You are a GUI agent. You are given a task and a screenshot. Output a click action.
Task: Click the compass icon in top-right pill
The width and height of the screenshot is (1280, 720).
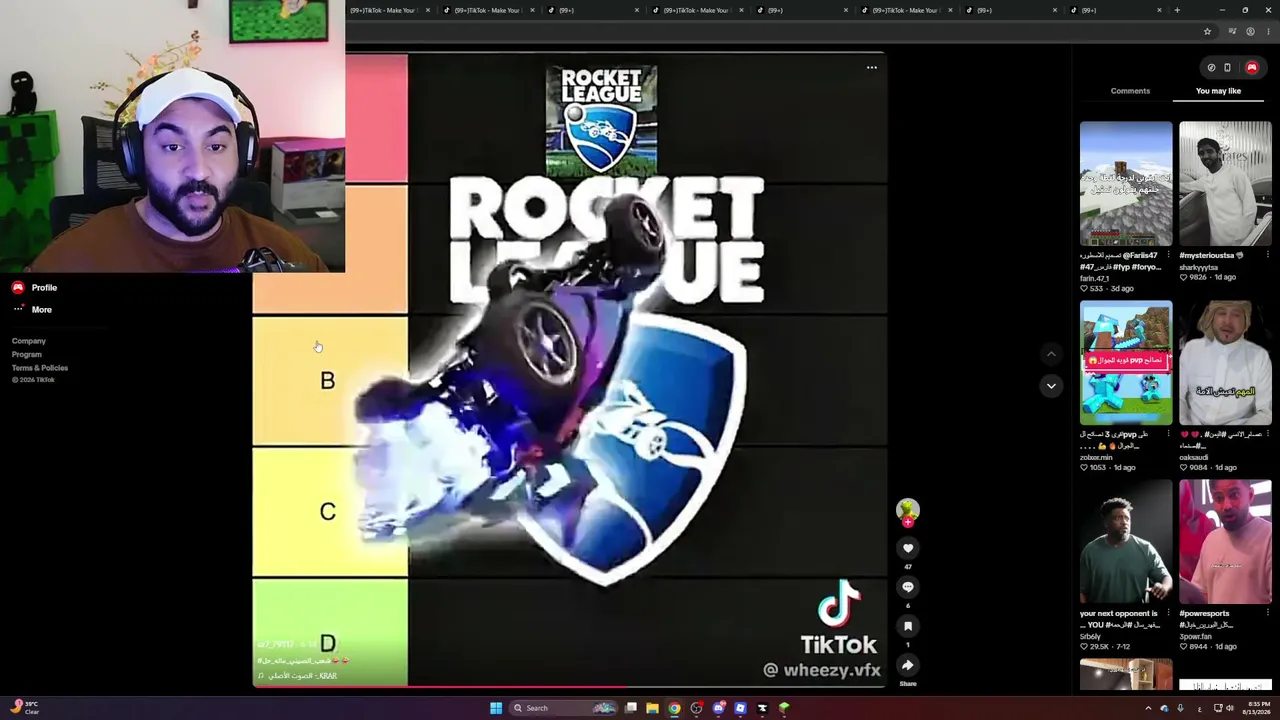point(1211,68)
